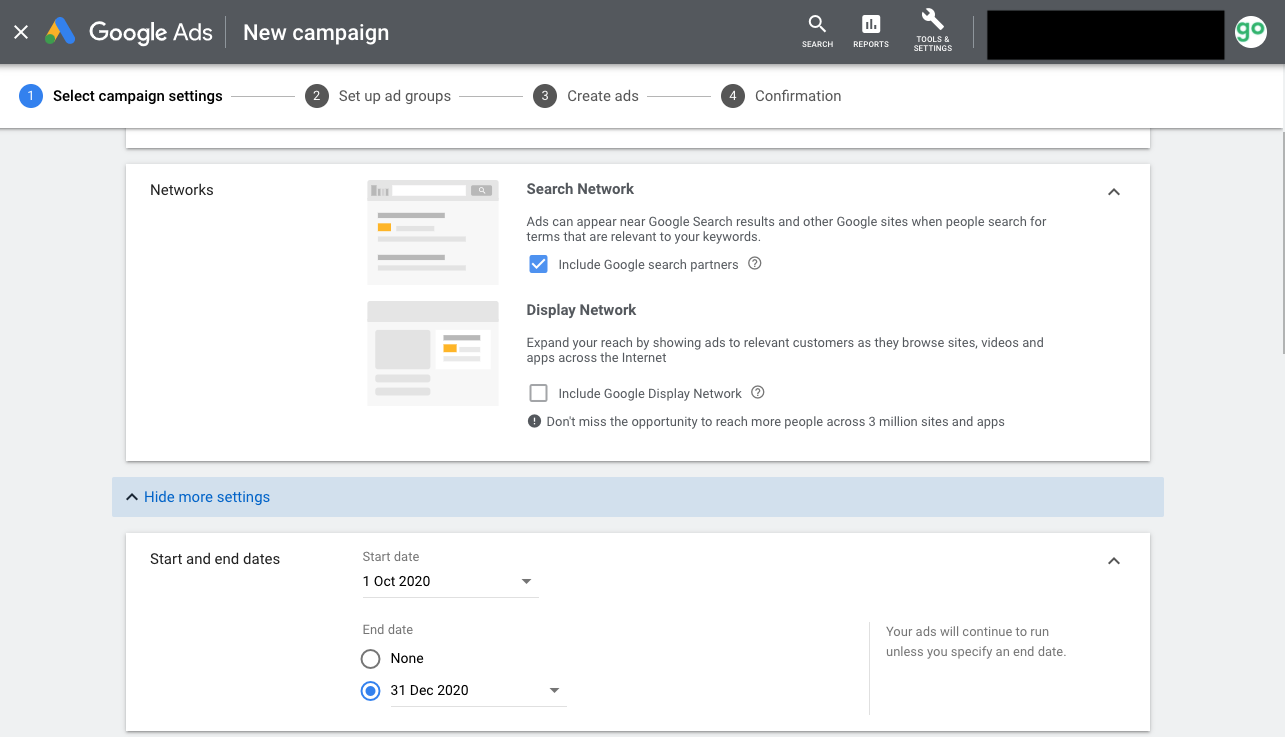Collapse the Start and end dates section
The image size is (1285, 737).
pos(1113,561)
